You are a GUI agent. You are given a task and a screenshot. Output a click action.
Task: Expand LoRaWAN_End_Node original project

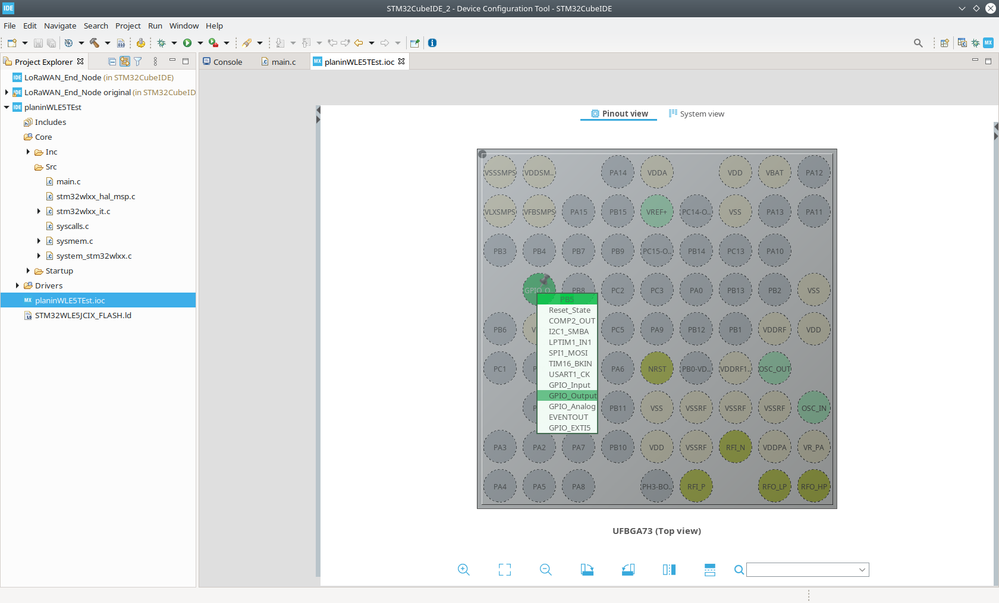[6, 92]
